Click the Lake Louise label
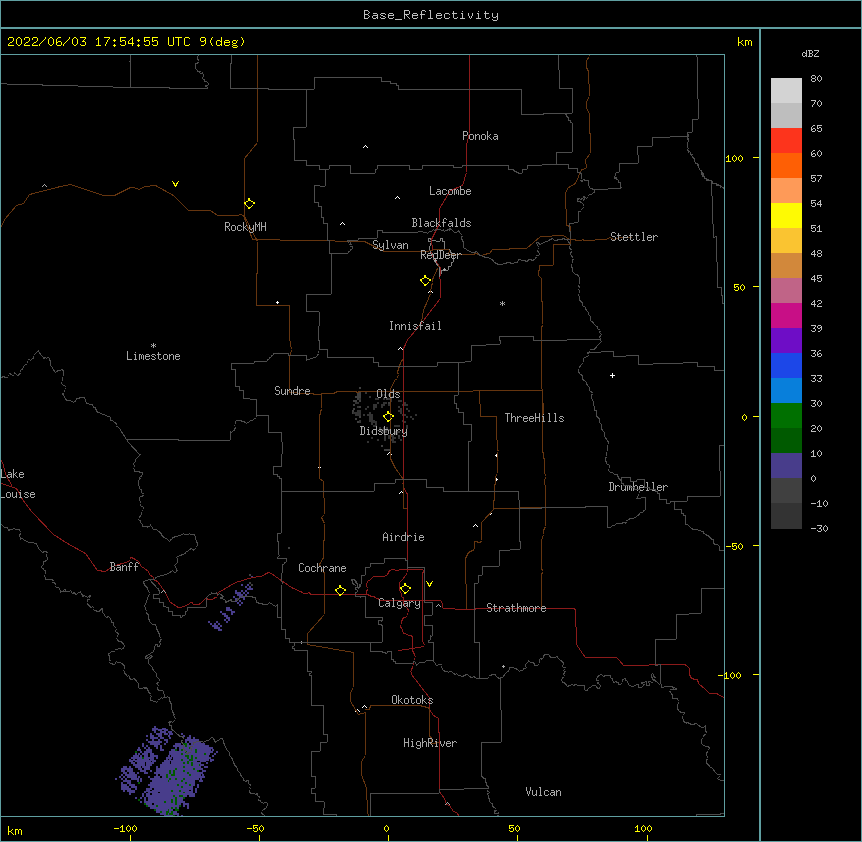The image size is (862, 842). click(18, 484)
